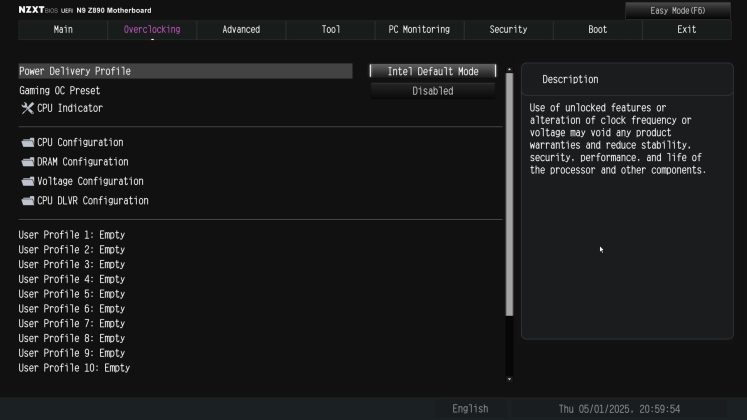The height and width of the screenshot is (420, 747).
Task: Click the DRAM Configuration folder icon
Action: [x=27, y=162]
